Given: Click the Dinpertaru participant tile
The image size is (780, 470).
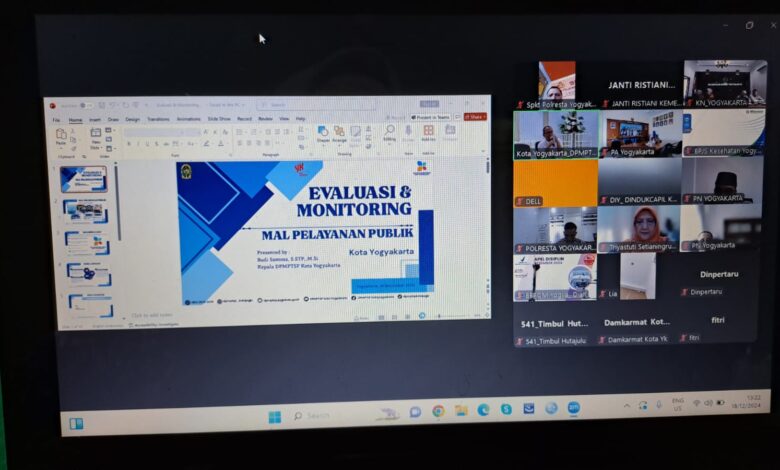Looking at the screenshot, I should tap(719, 276).
